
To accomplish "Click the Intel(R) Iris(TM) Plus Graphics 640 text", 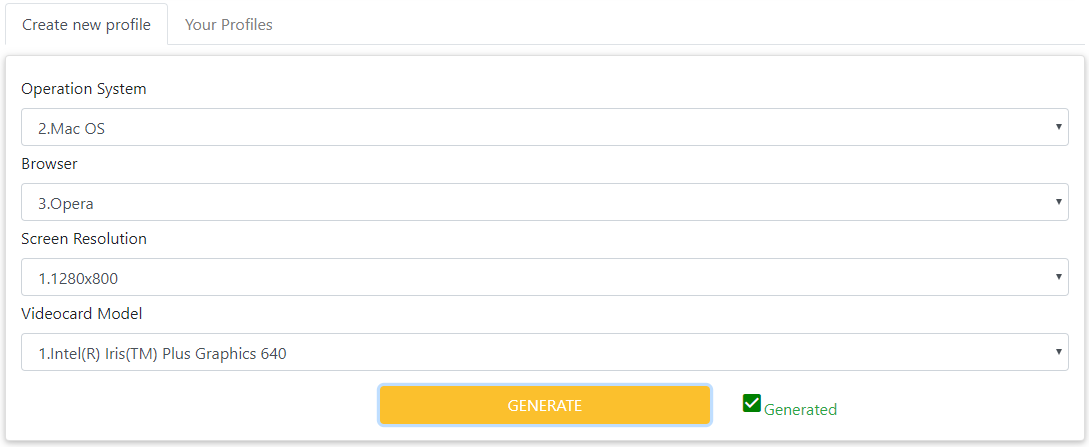I will pos(162,353).
